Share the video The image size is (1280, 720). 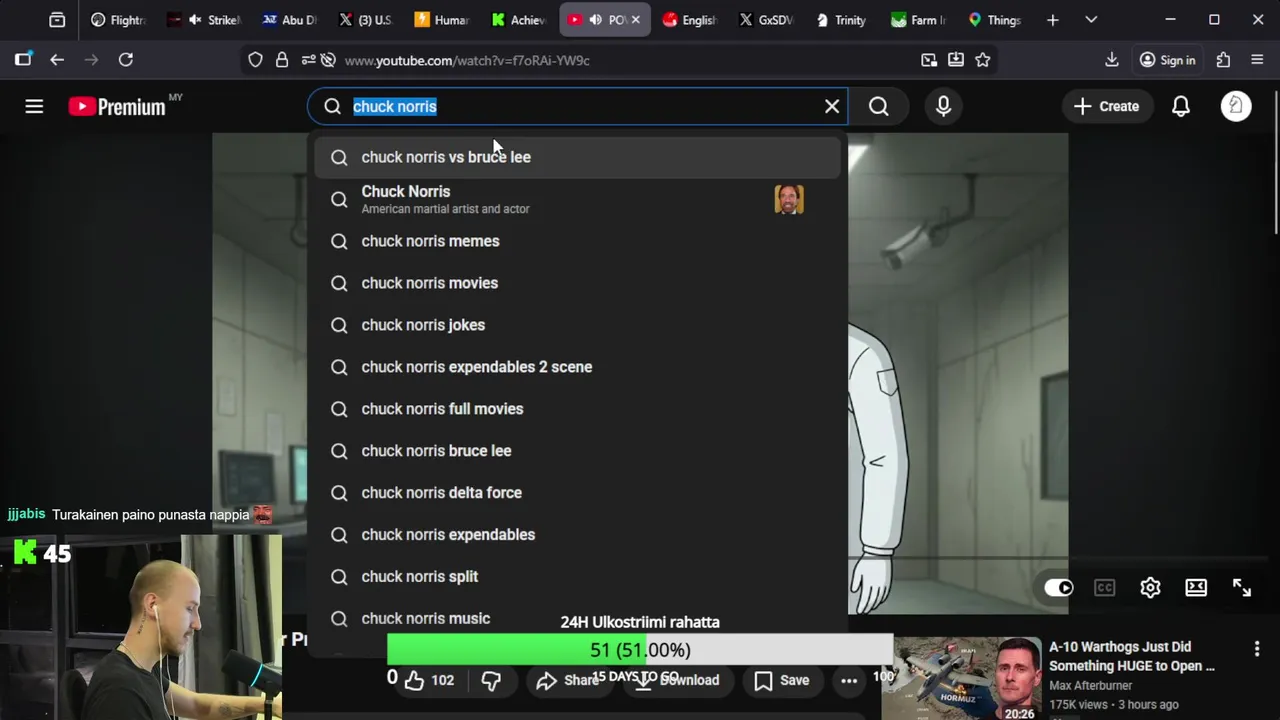click(x=567, y=680)
